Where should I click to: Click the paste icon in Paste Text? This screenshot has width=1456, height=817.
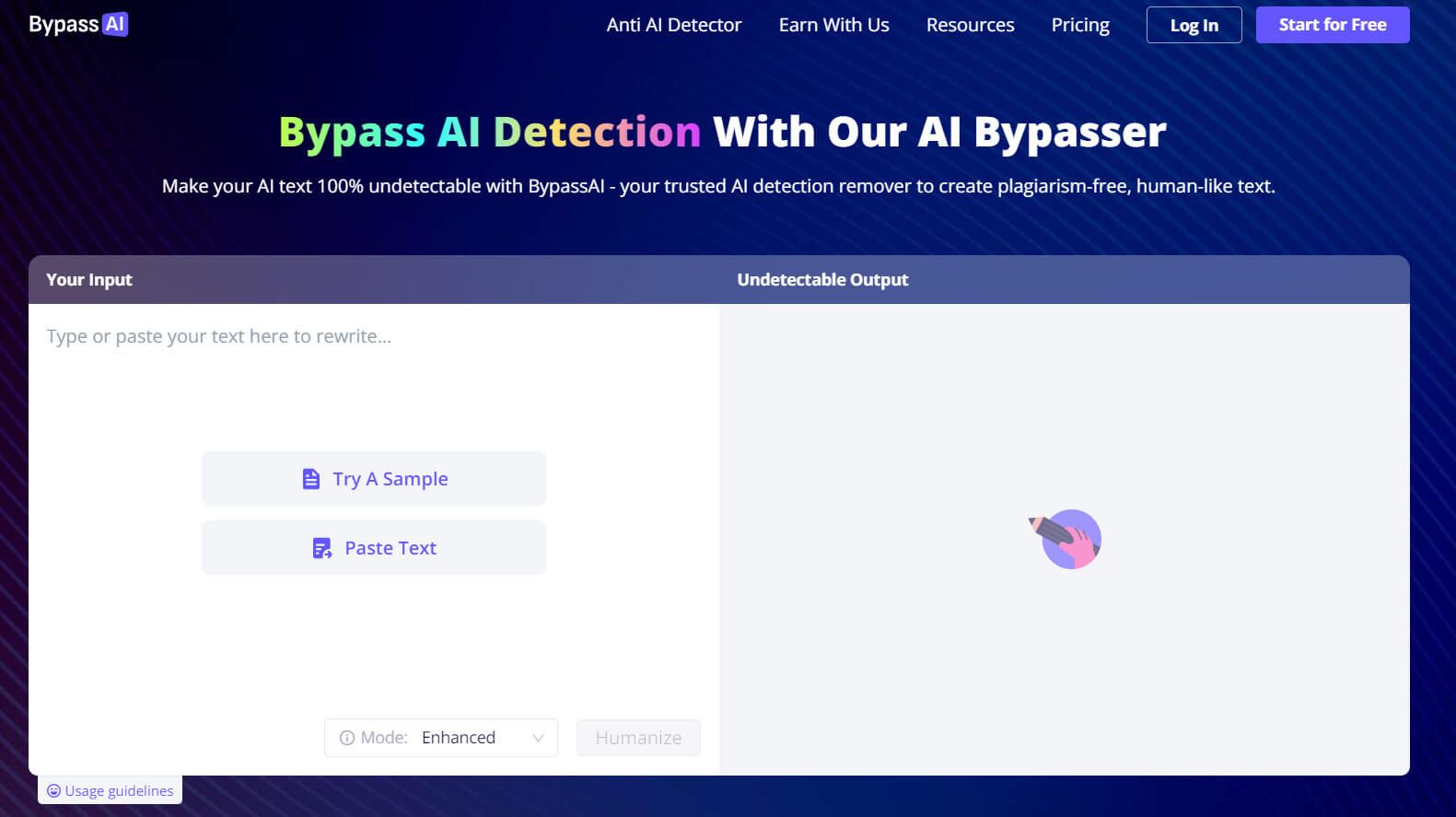322,548
